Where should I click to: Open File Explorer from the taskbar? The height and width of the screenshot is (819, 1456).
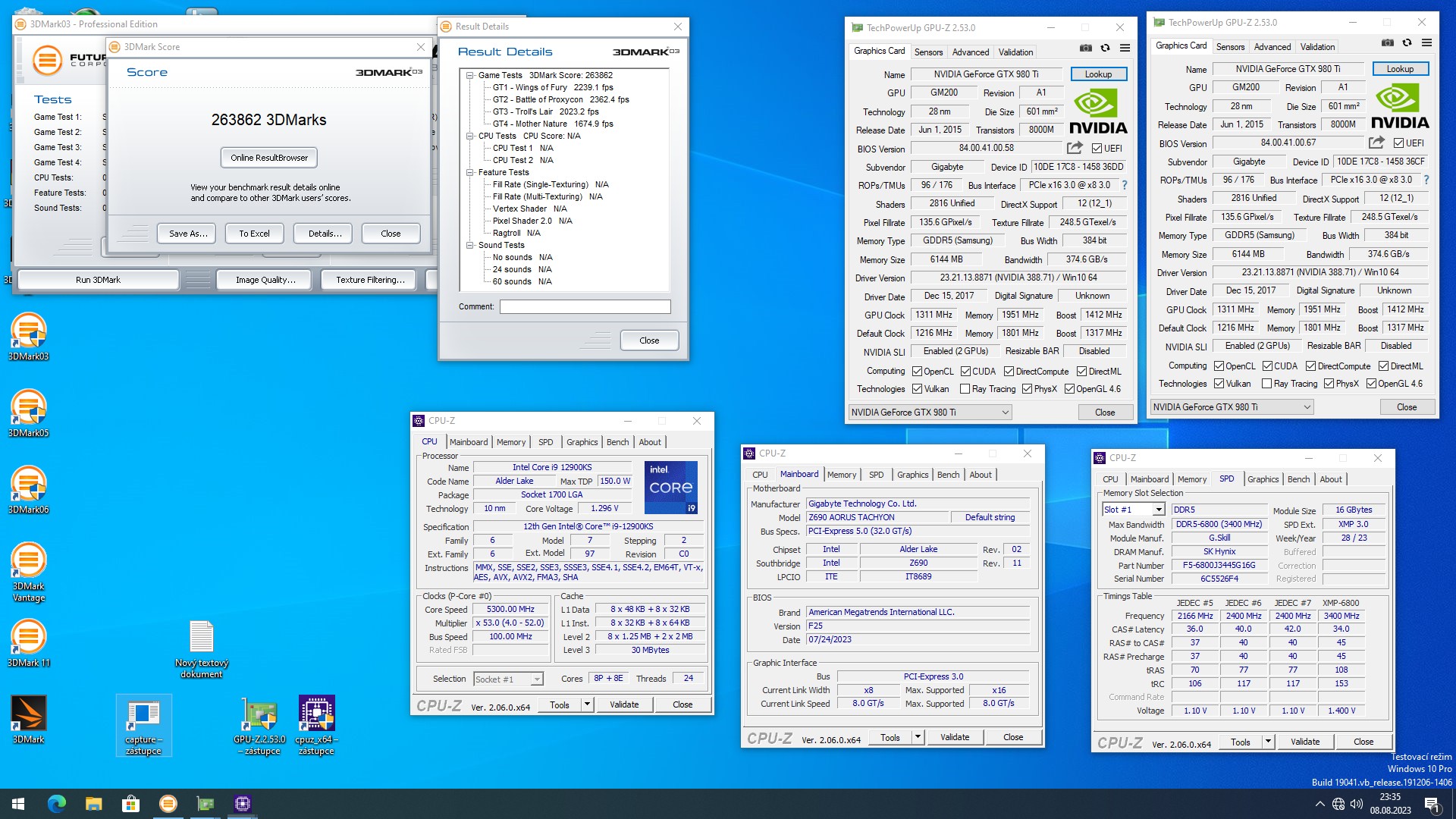point(94,804)
